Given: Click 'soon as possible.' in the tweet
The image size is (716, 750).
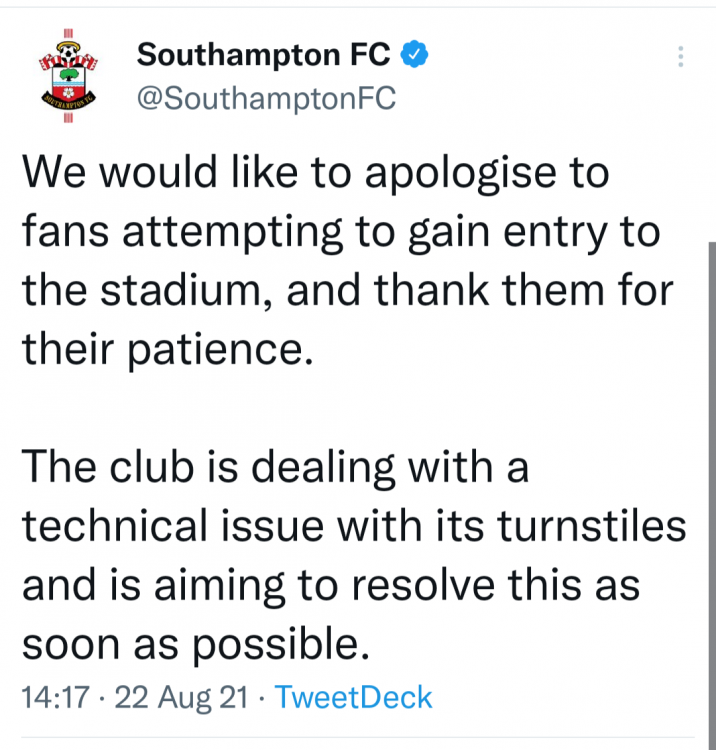Looking at the screenshot, I should pyautogui.click(x=189, y=644).
